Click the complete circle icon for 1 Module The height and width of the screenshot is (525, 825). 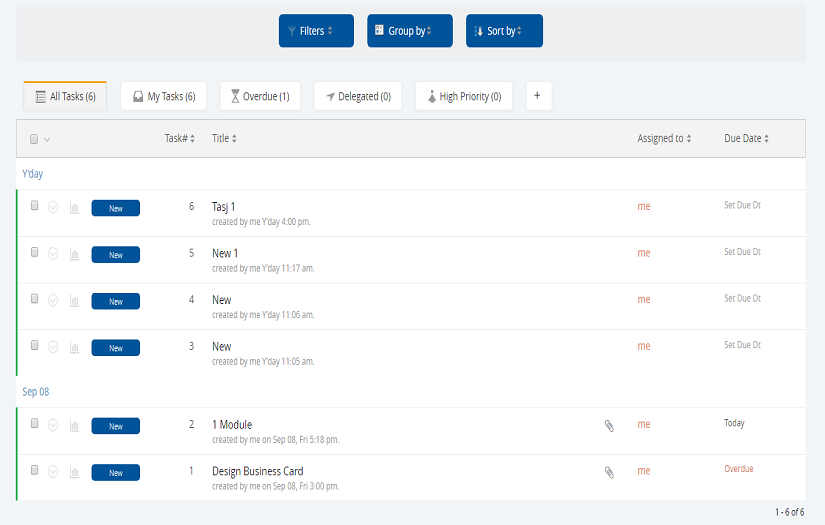(53, 425)
